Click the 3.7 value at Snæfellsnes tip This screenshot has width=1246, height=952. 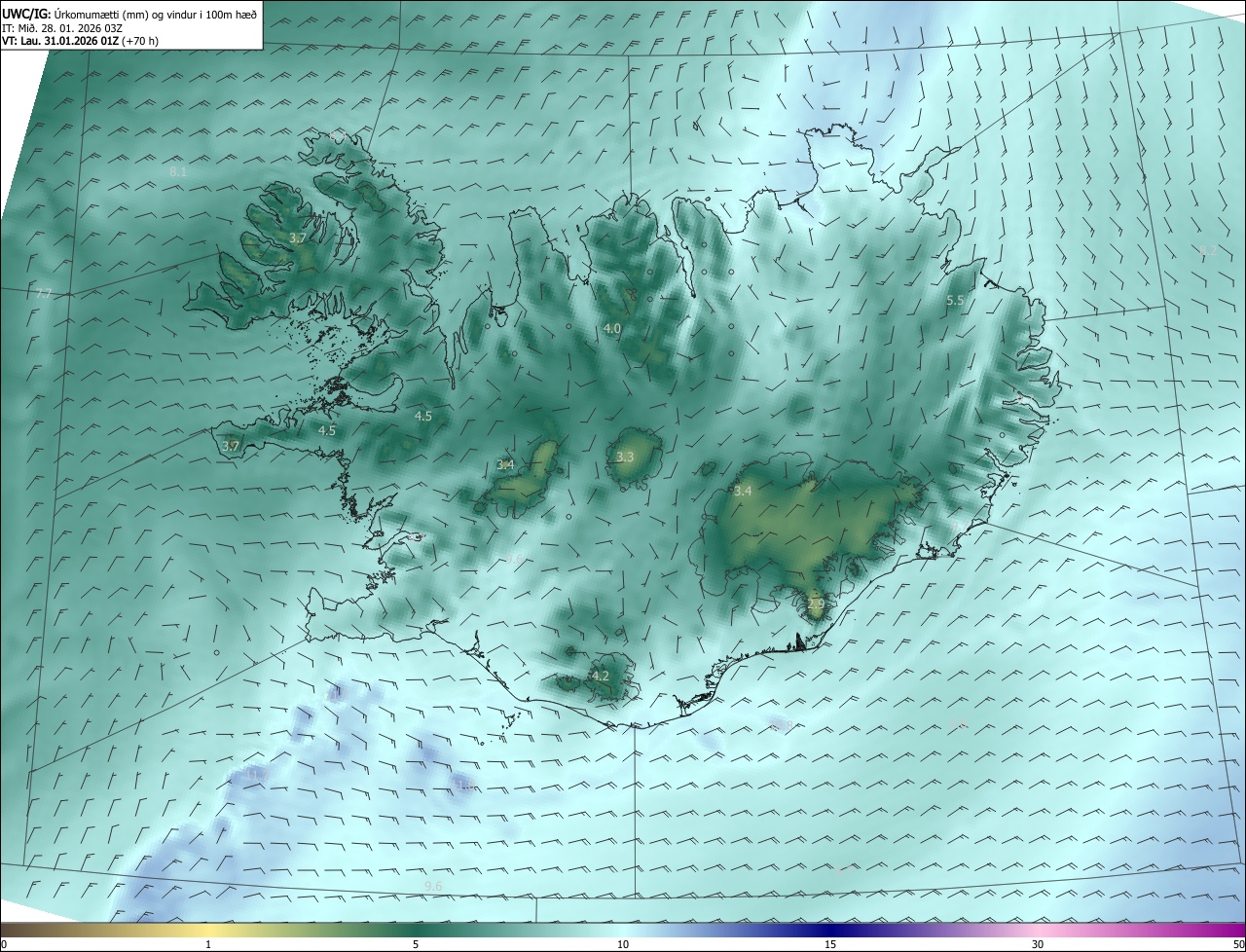pyautogui.click(x=231, y=446)
